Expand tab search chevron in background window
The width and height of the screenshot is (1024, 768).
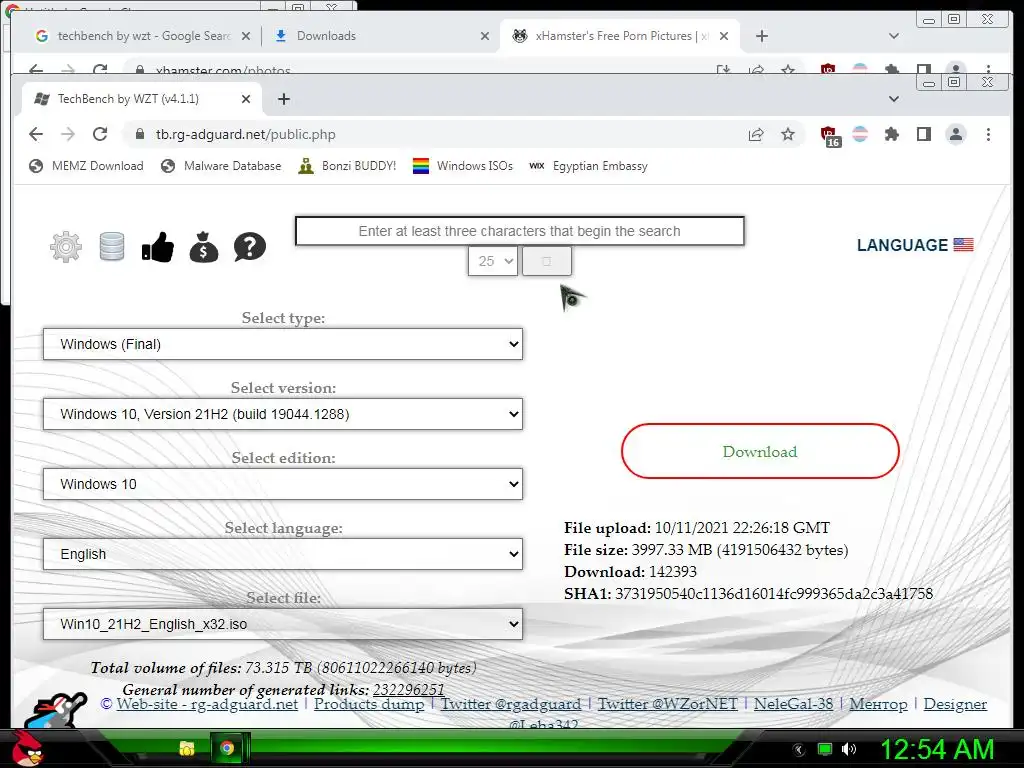tap(894, 36)
